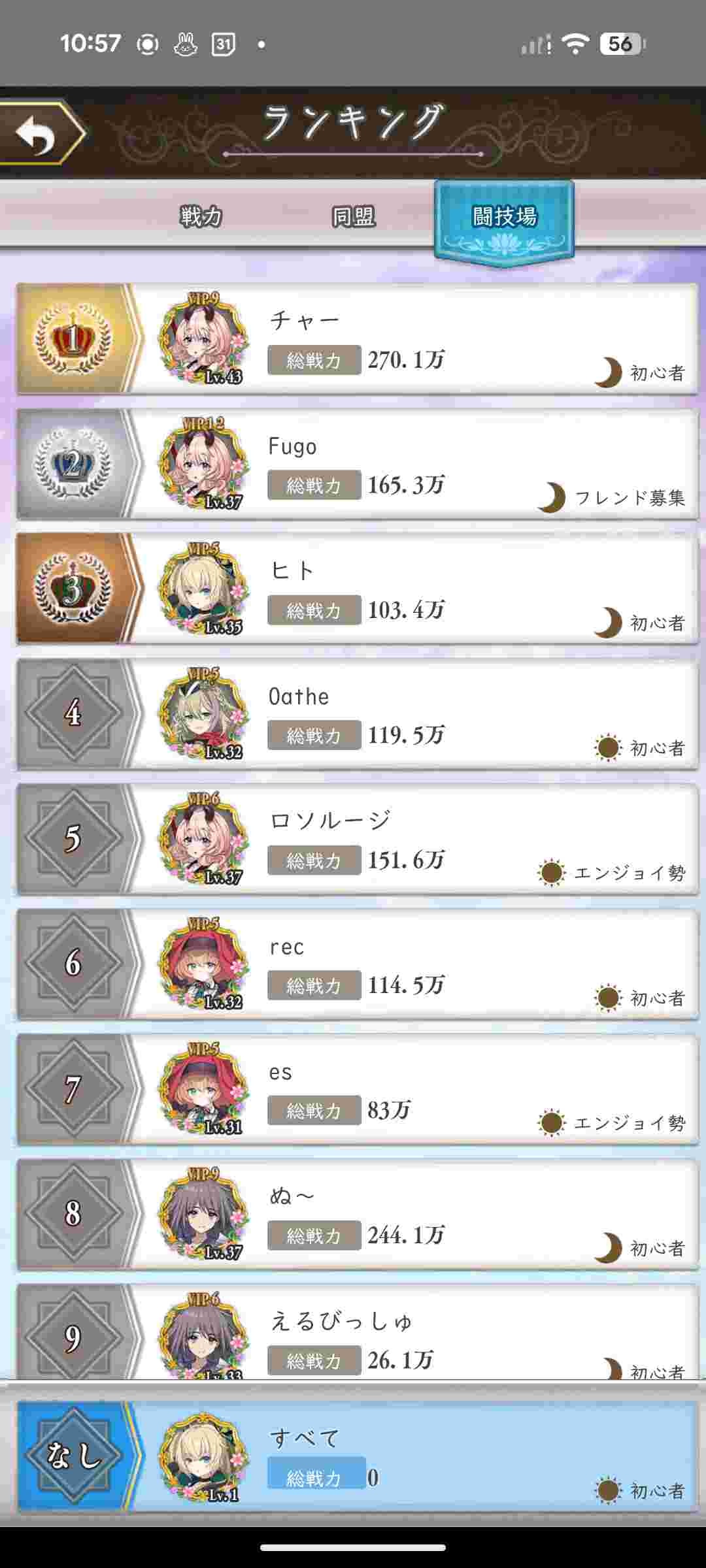
Task: Open ヒト's ranking entry
Action: tap(358, 589)
